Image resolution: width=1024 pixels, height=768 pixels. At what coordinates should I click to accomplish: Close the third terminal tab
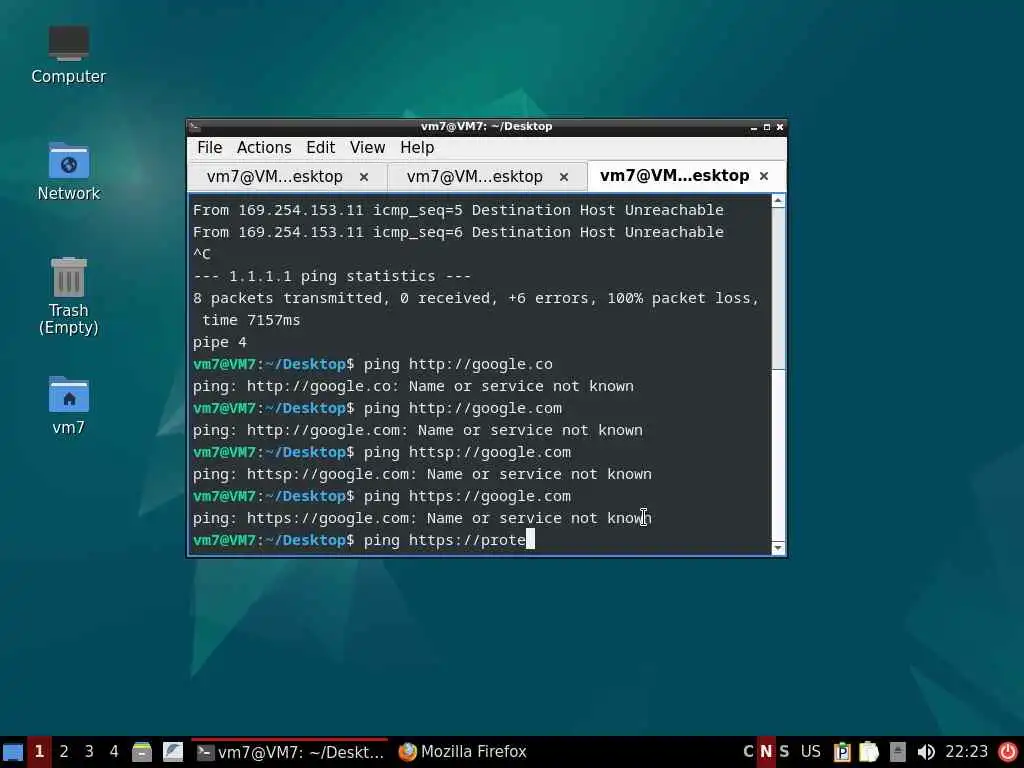click(x=763, y=176)
